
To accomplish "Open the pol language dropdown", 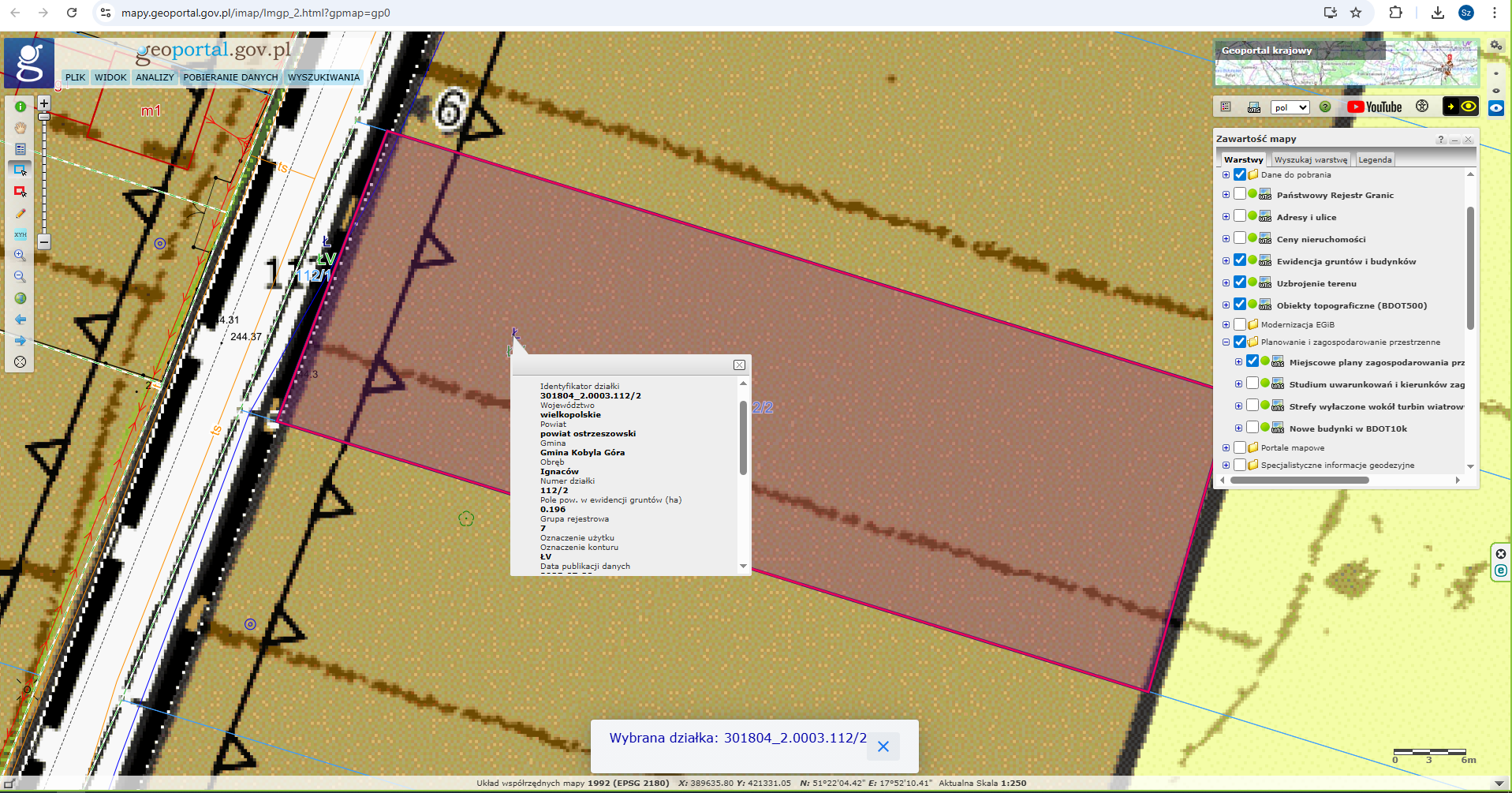I will tap(1290, 107).
